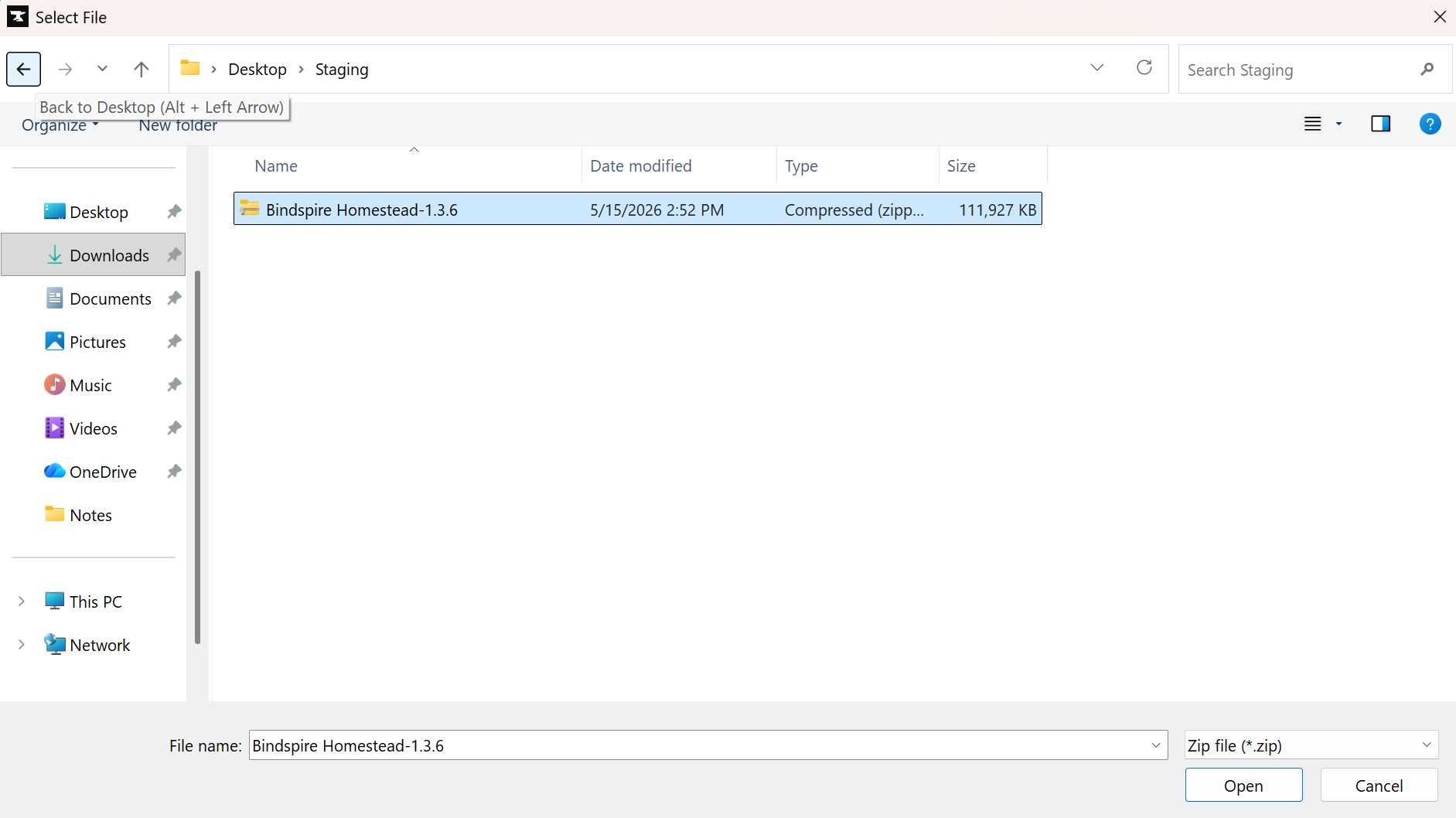Screen dimensions: 1456x818
Task: Open Desktop in the sidebar
Action: (98, 212)
